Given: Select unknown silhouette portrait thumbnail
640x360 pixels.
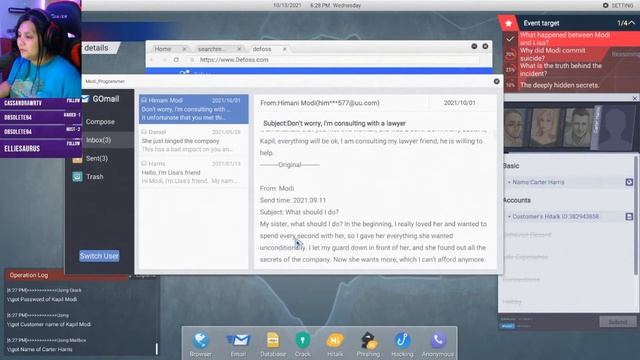Looking at the screenshot, I should (616, 127).
